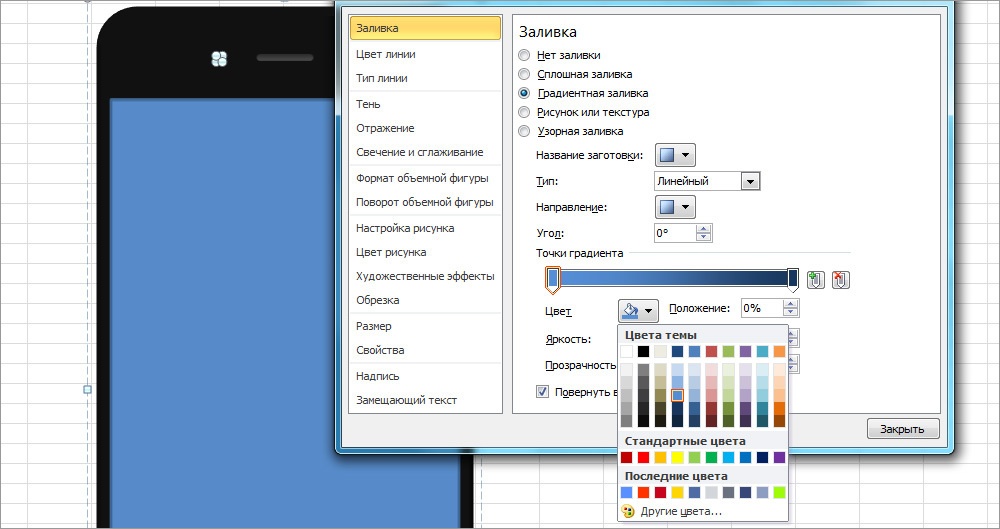Pick the white theme color swatch

point(627,352)
